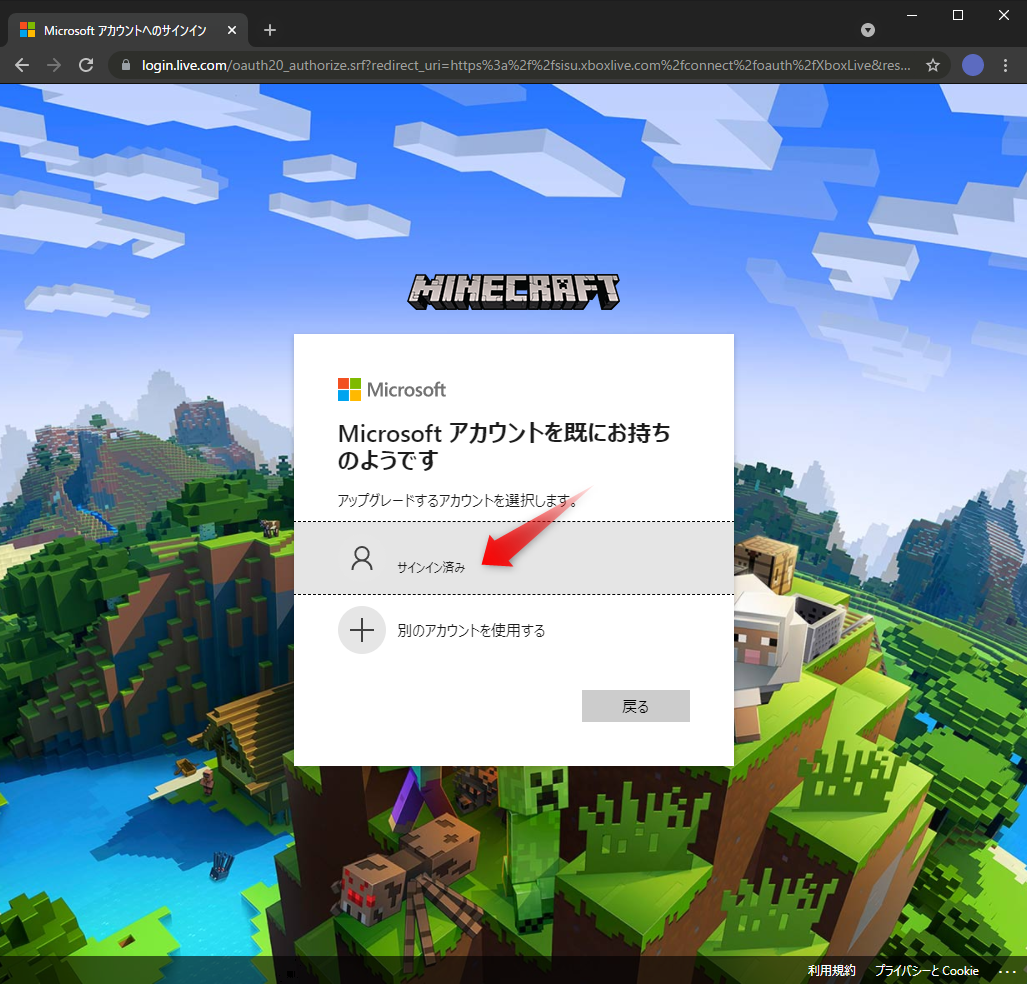Select 別のアカウントを使用する option
This screenshot has width=1027, height=984.
click(470, 630)
